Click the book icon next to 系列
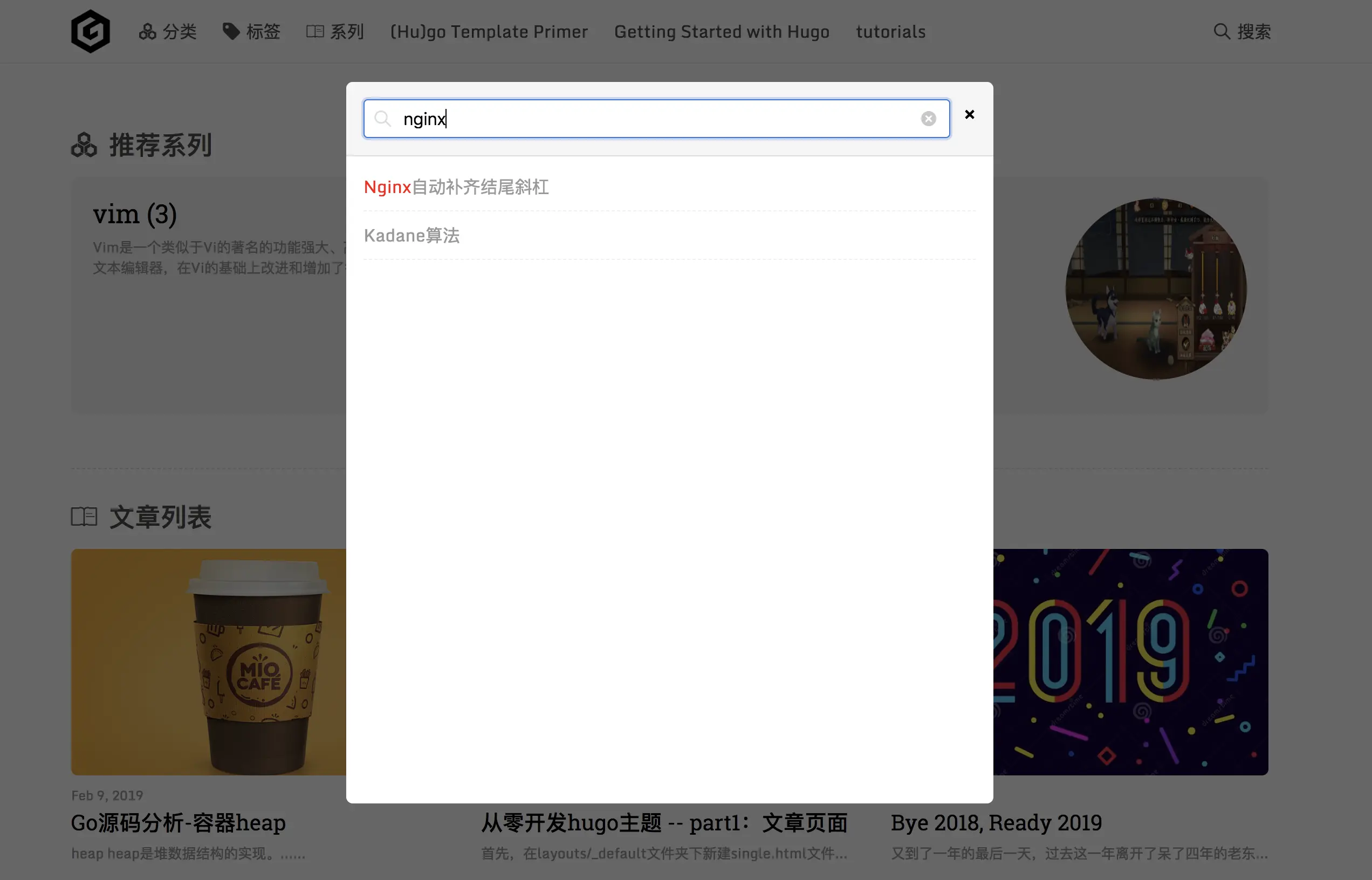Image resolution: width=1372 pixels, height=880 pixels. tap(315, 31)
